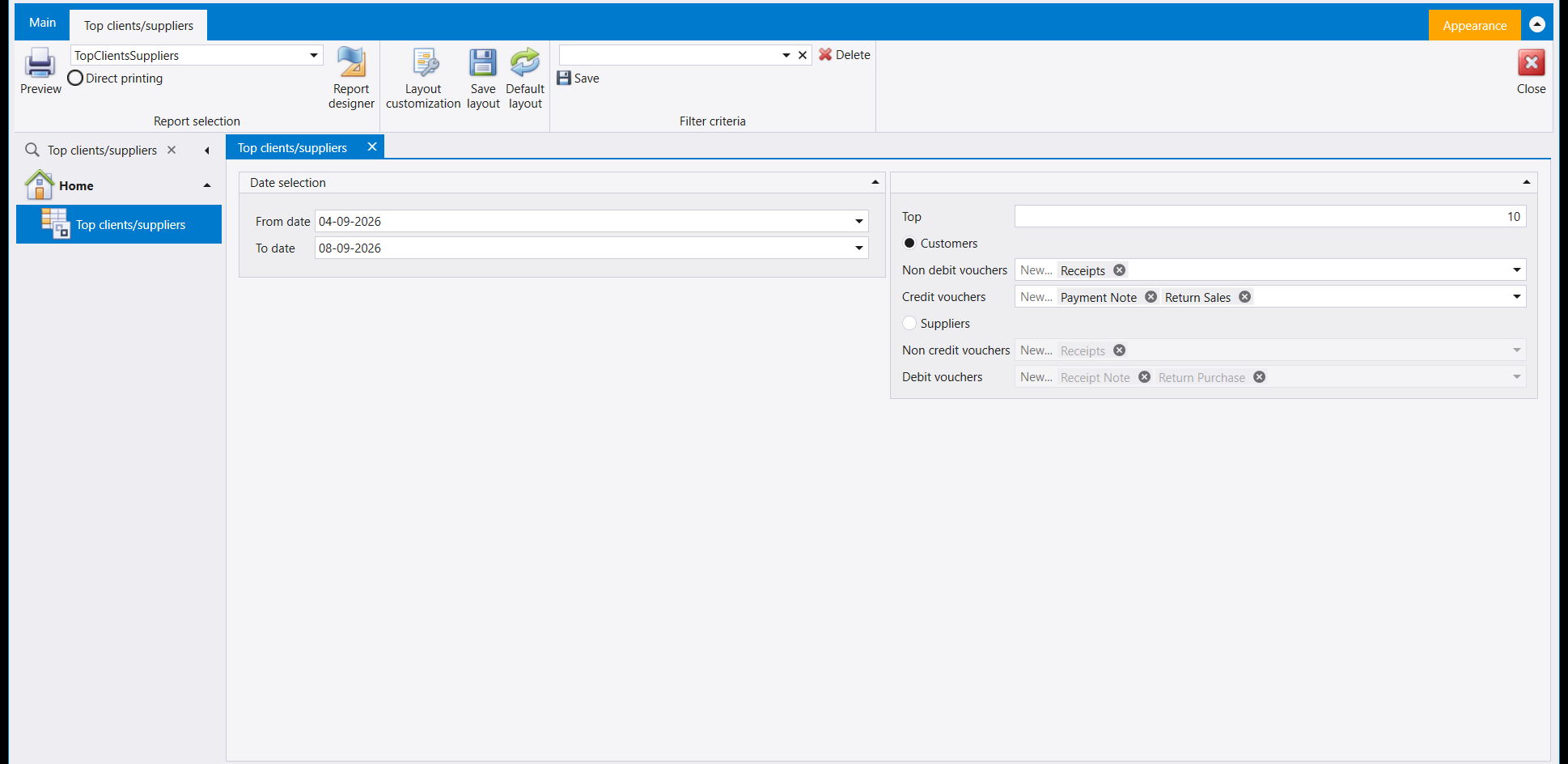Expand the Non debit vouchers dropdown
The height and width of the screenshot is (764, 1568).
1517,270
